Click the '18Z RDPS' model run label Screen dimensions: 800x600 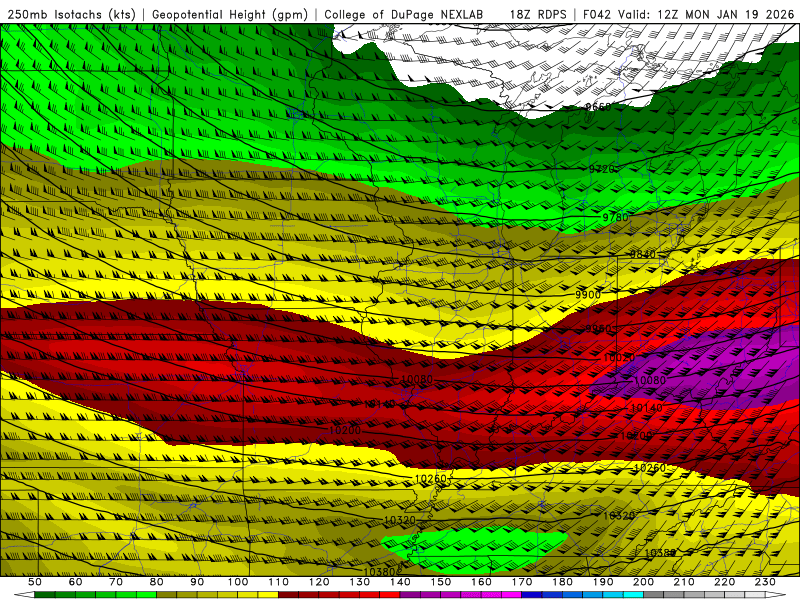click(x=538, y=15)
